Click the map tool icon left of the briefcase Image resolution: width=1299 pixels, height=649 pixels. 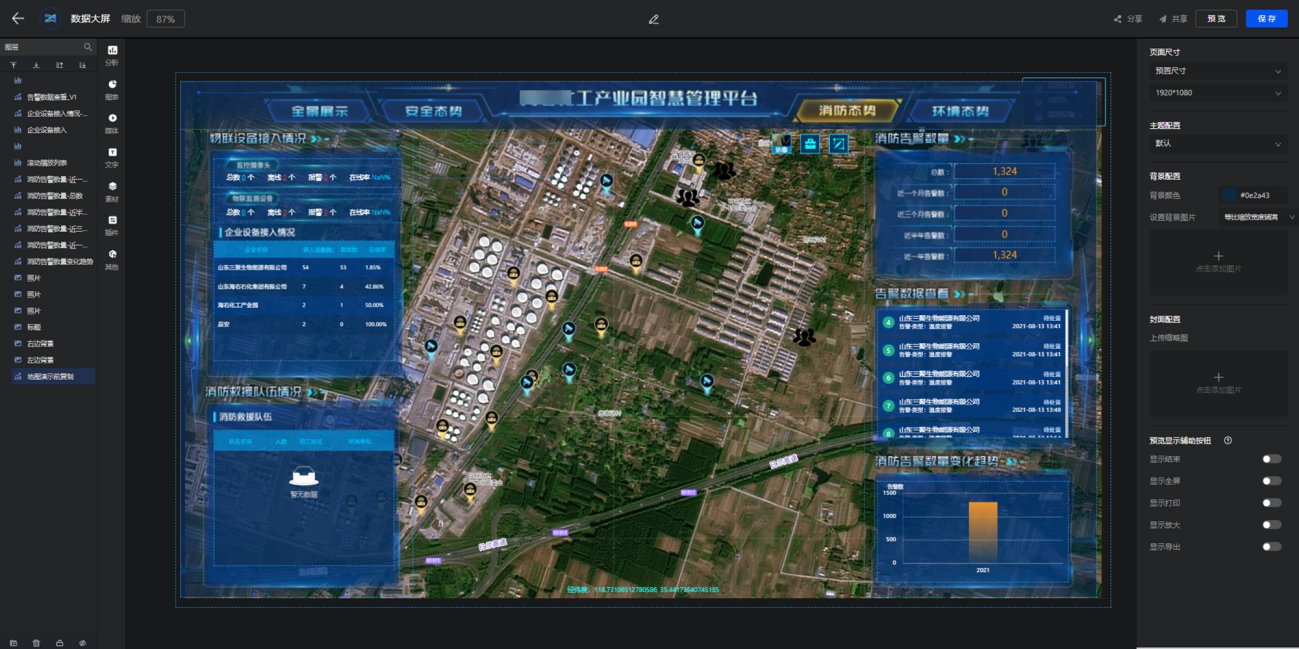[781, 145]
